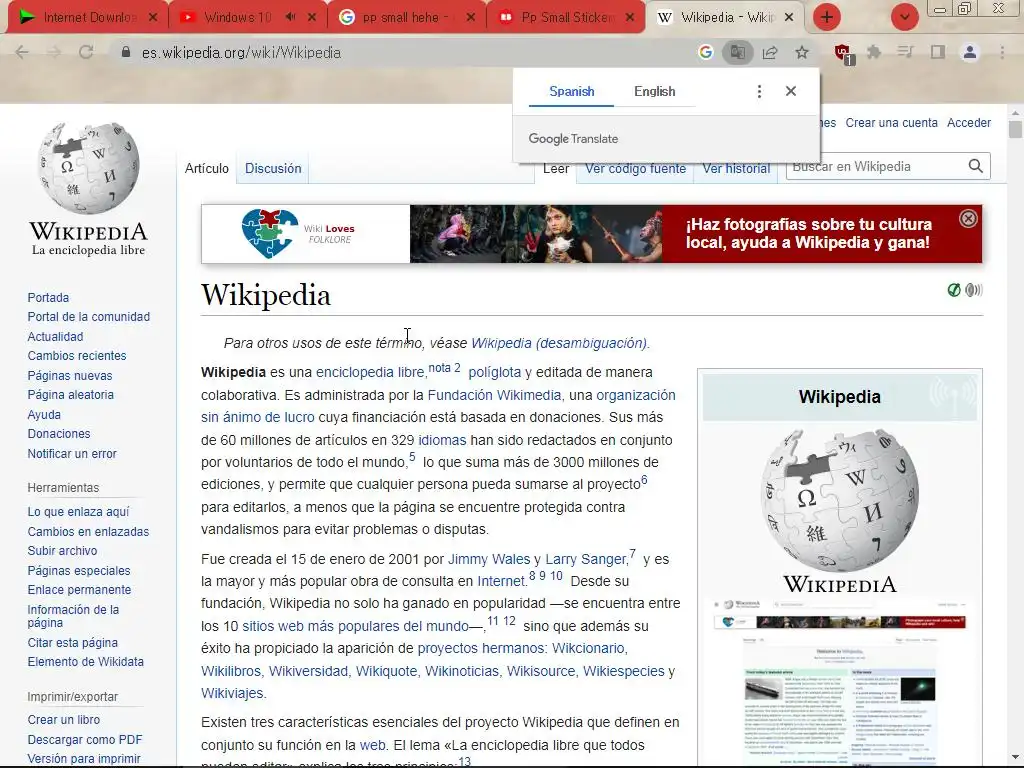Select the Leer view tab

point(556,168)
